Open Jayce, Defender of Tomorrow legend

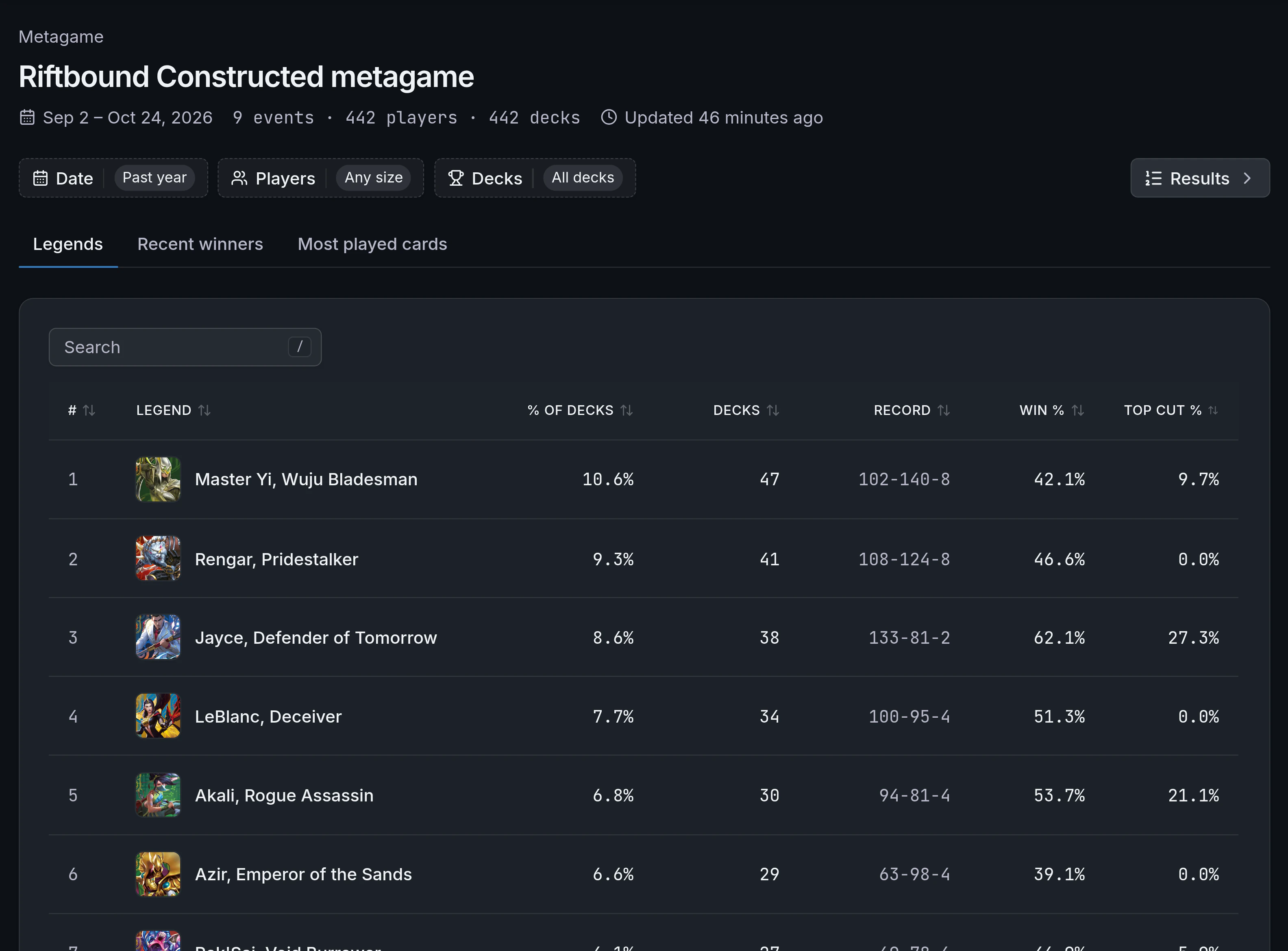point(315,638)
